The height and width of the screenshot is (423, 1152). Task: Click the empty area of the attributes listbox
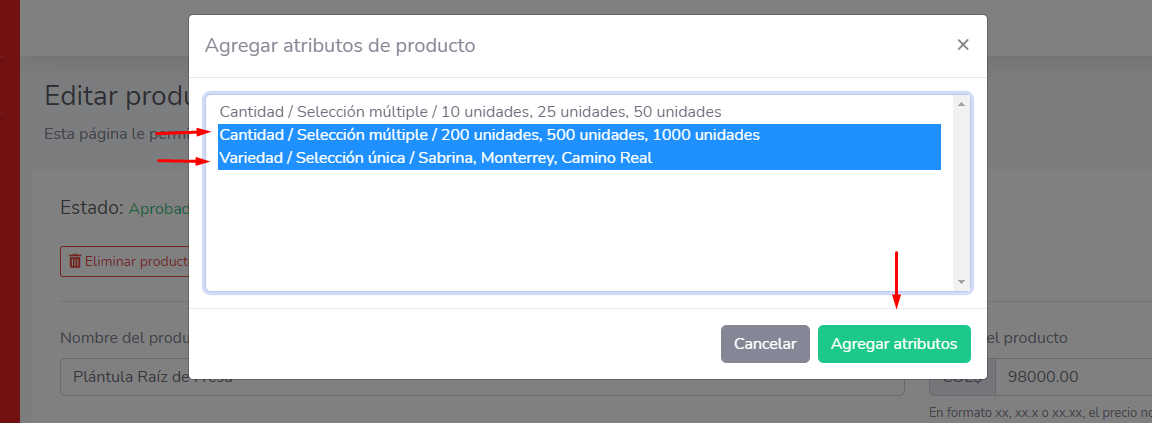[x=580, y=230]
